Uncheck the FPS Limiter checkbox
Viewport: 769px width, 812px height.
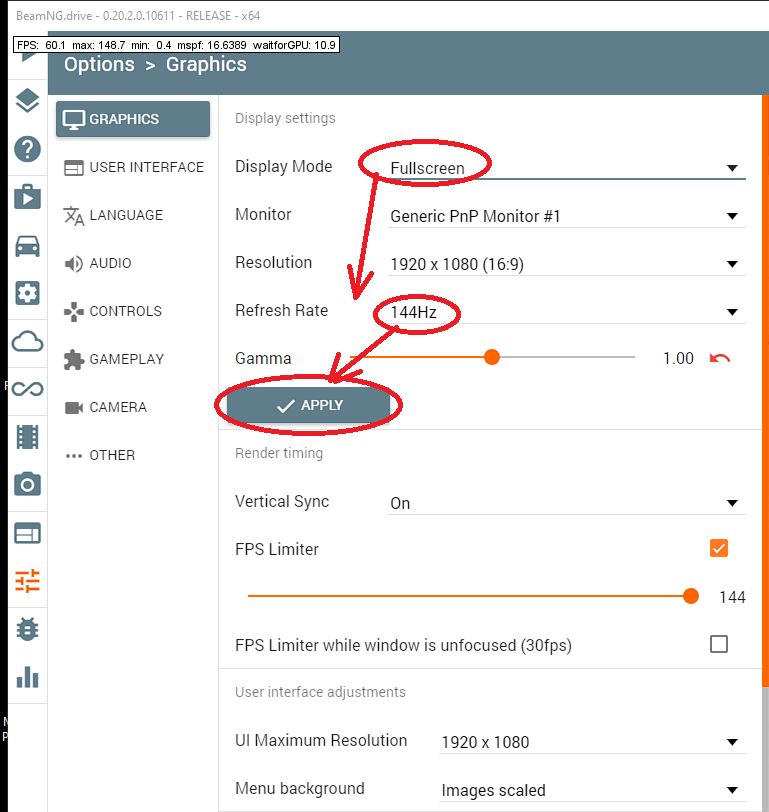[x=719, y=548]
